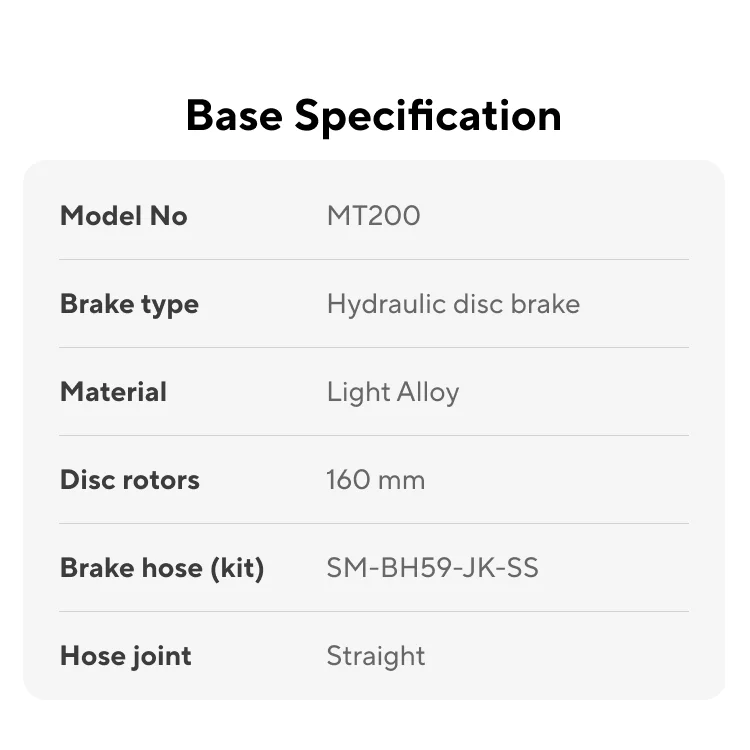Click the divider line above Hose joint row

[374, 612]
